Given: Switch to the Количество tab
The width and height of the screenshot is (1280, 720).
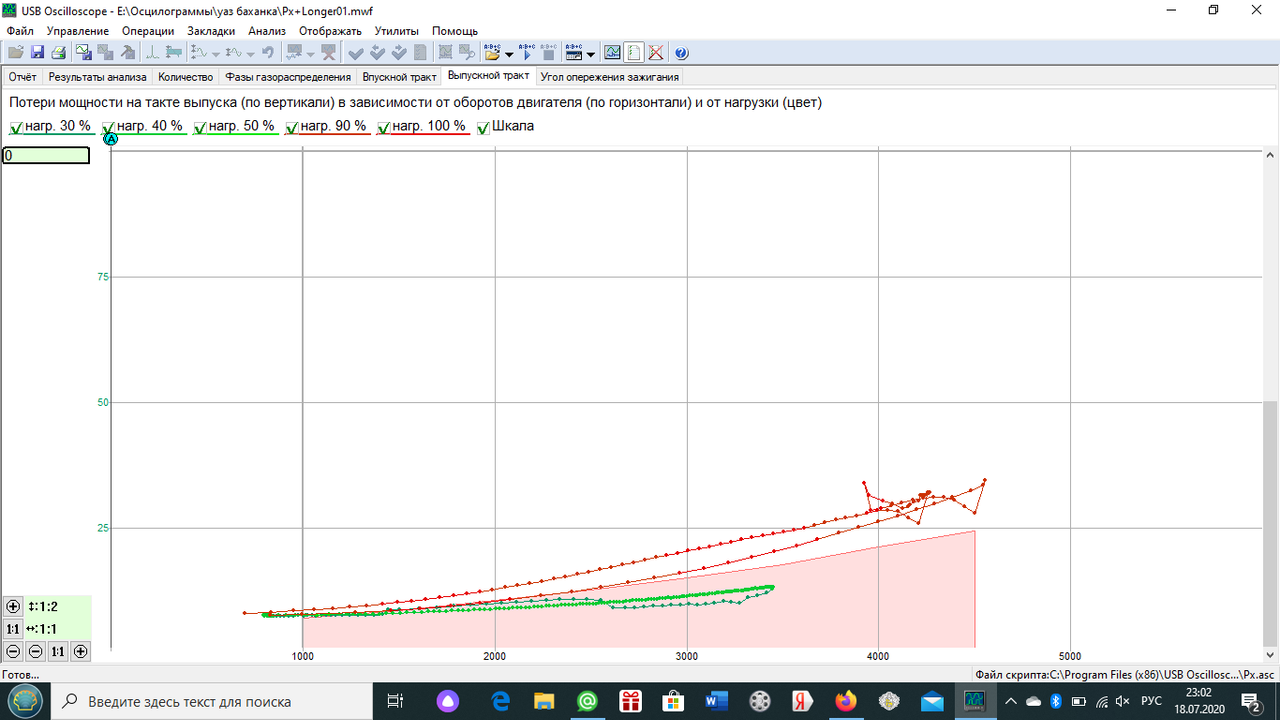Looking at the screenshot, I should 186,77.
